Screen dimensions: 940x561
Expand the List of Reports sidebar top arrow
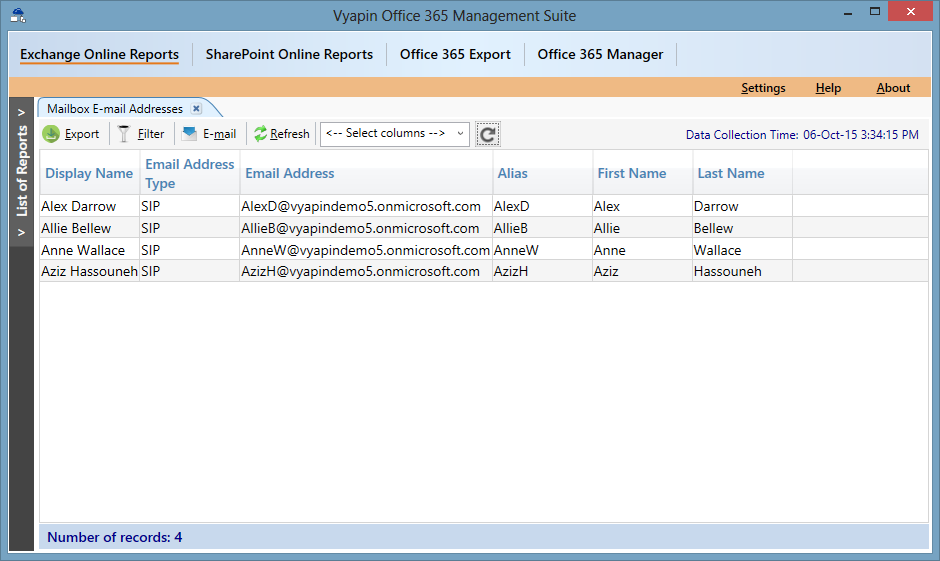pyautogui.click(x=22, y=112)
